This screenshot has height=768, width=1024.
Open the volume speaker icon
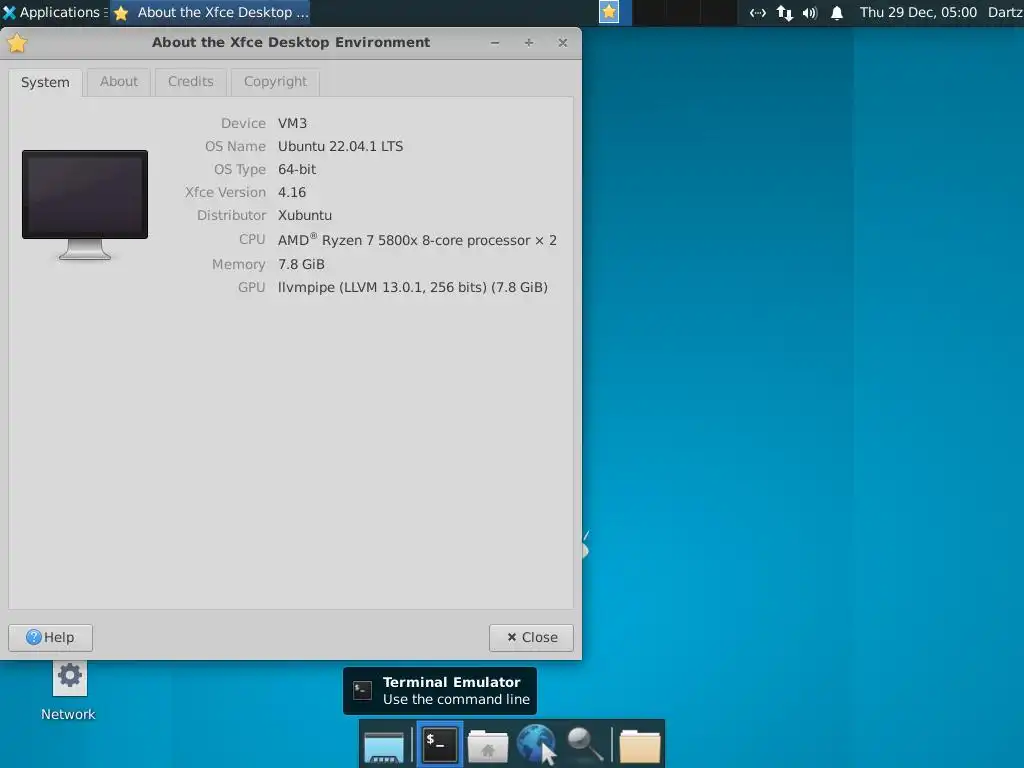(x=810, y=12)
